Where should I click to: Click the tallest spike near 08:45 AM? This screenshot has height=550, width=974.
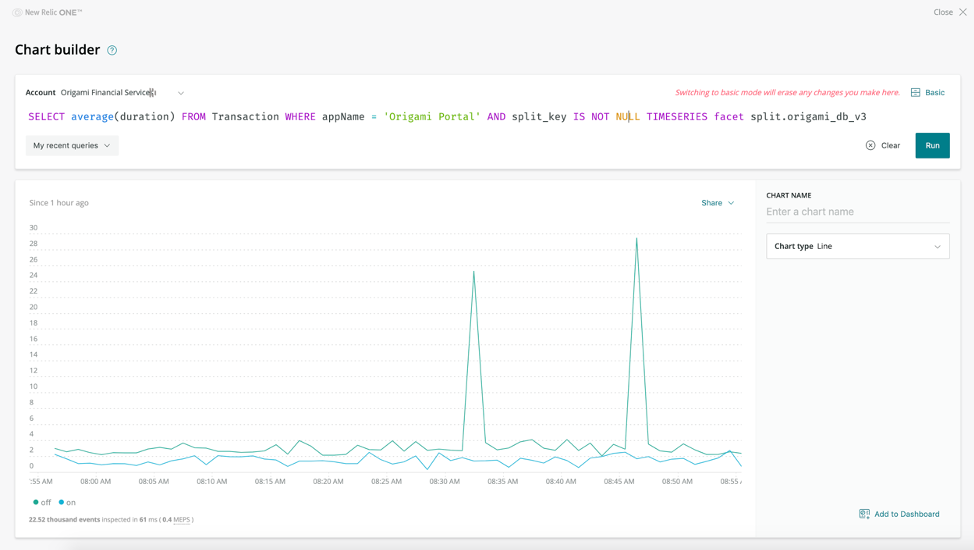tap(637, 239)
